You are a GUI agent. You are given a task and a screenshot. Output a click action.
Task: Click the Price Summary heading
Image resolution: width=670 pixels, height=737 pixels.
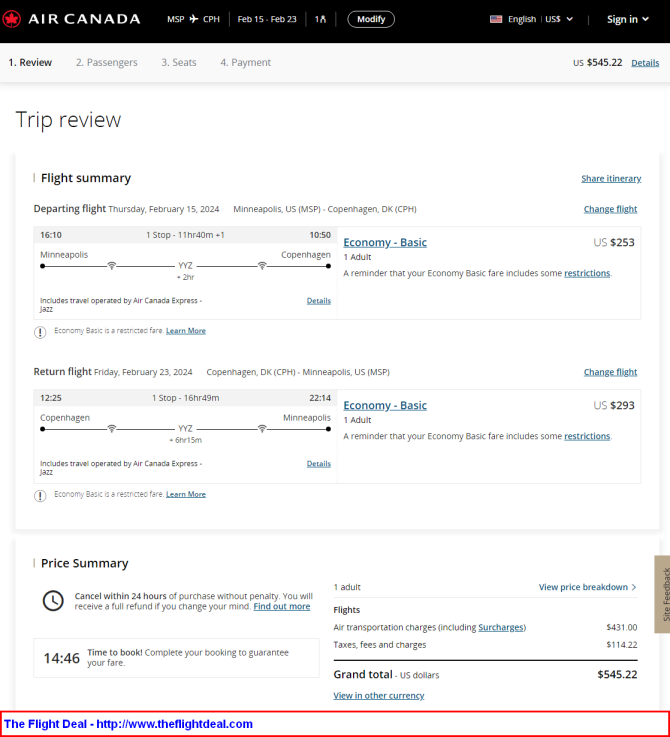click(85, 563)
